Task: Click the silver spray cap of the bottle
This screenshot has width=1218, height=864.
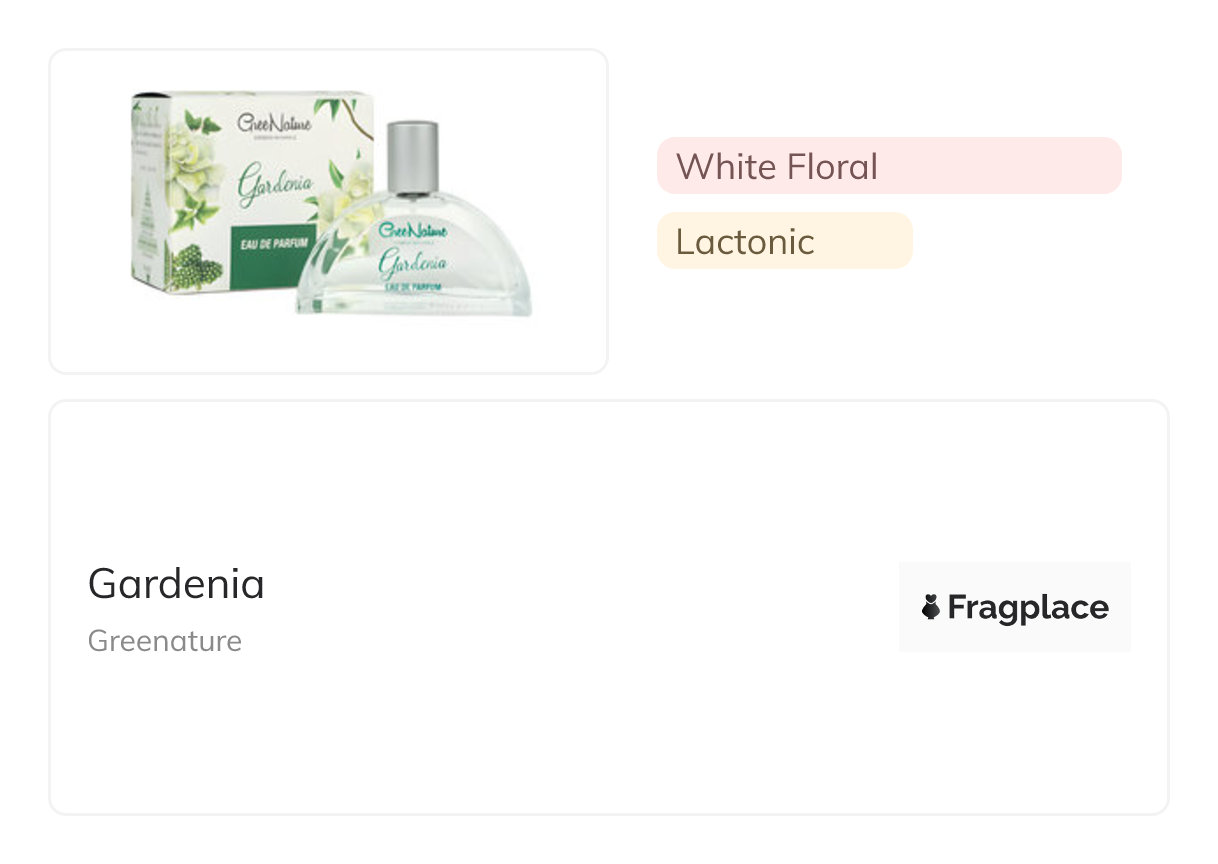Action: [x=412, y=155]
